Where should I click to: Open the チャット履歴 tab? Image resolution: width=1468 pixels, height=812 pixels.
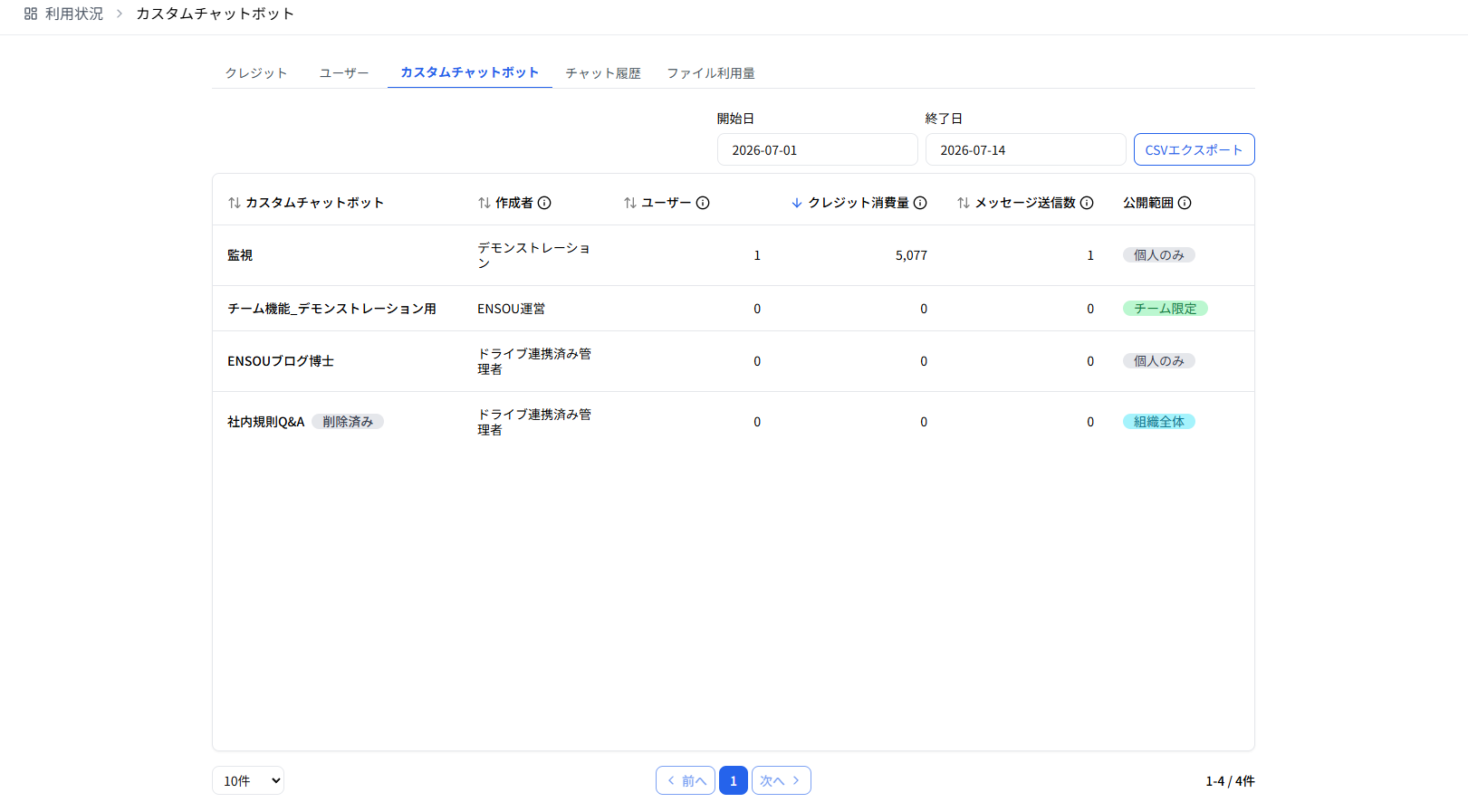603,73
